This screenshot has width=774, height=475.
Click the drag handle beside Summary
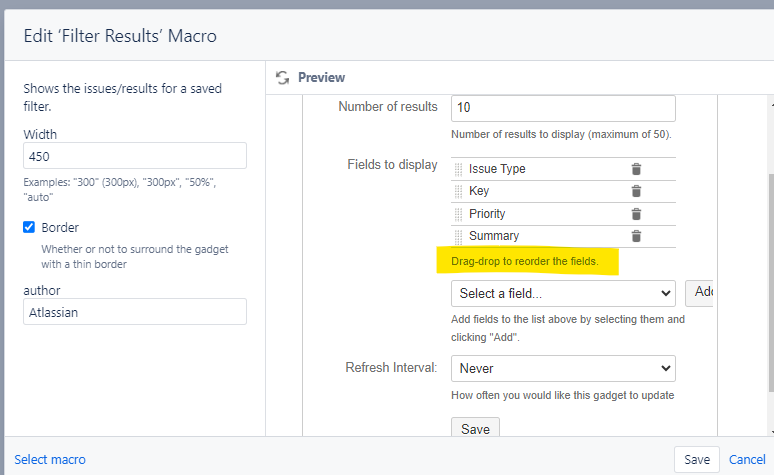click(458, 237)
